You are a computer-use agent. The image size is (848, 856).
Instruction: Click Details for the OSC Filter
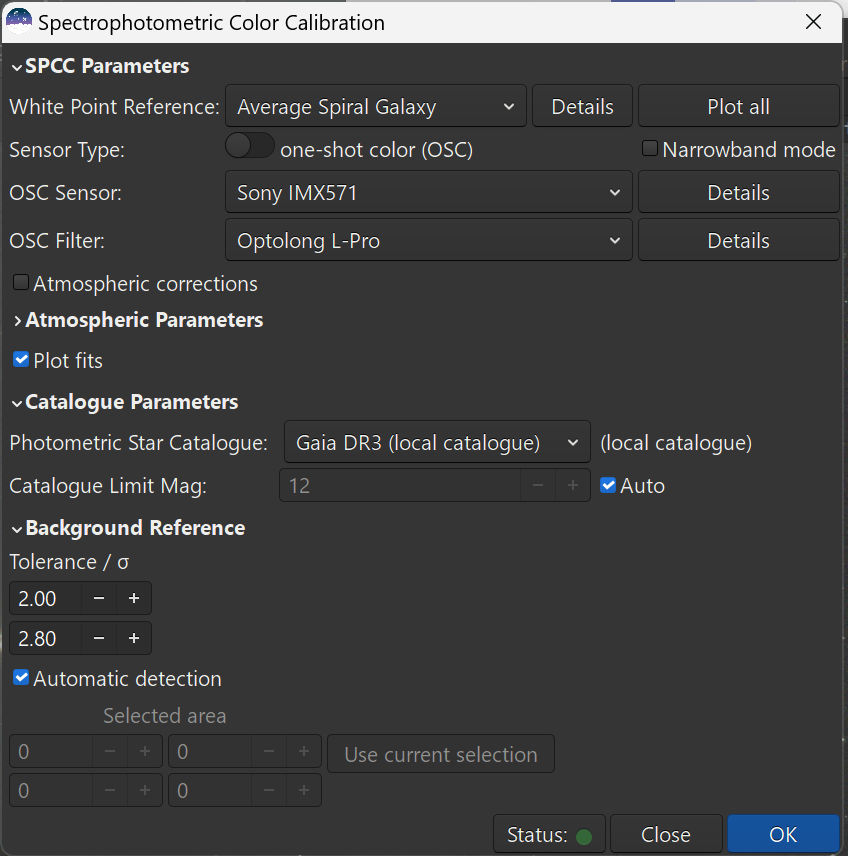point(738,240)
